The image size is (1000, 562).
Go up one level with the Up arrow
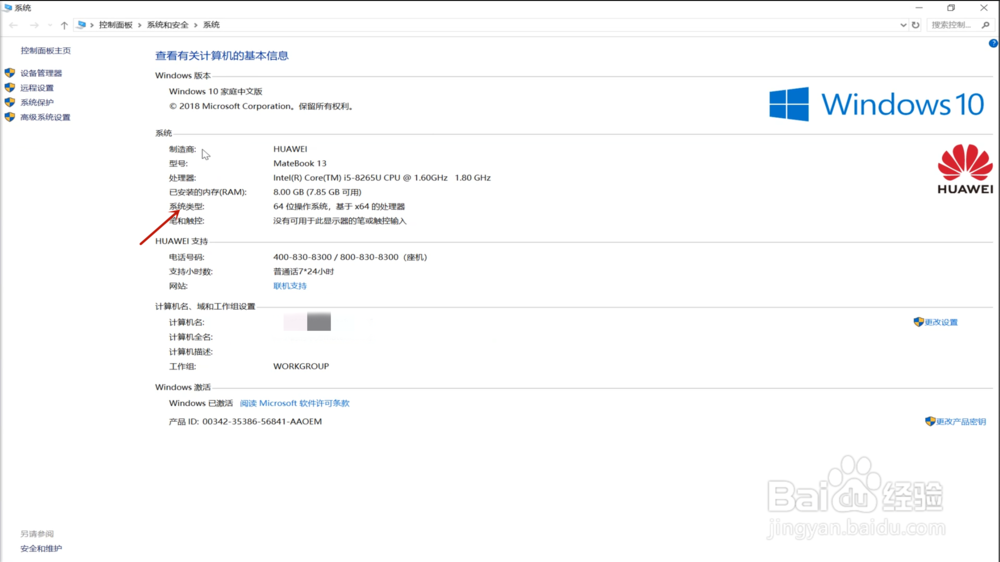click(64, 25)
